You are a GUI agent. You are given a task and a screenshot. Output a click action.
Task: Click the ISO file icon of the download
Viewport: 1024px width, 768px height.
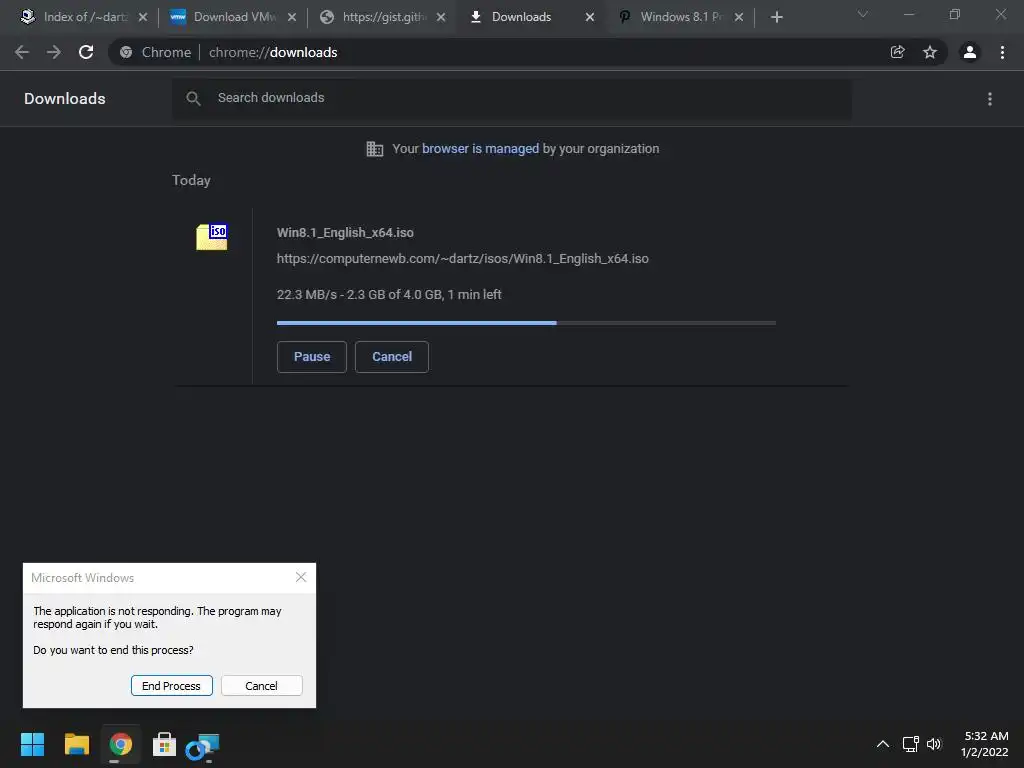[212, 236]
